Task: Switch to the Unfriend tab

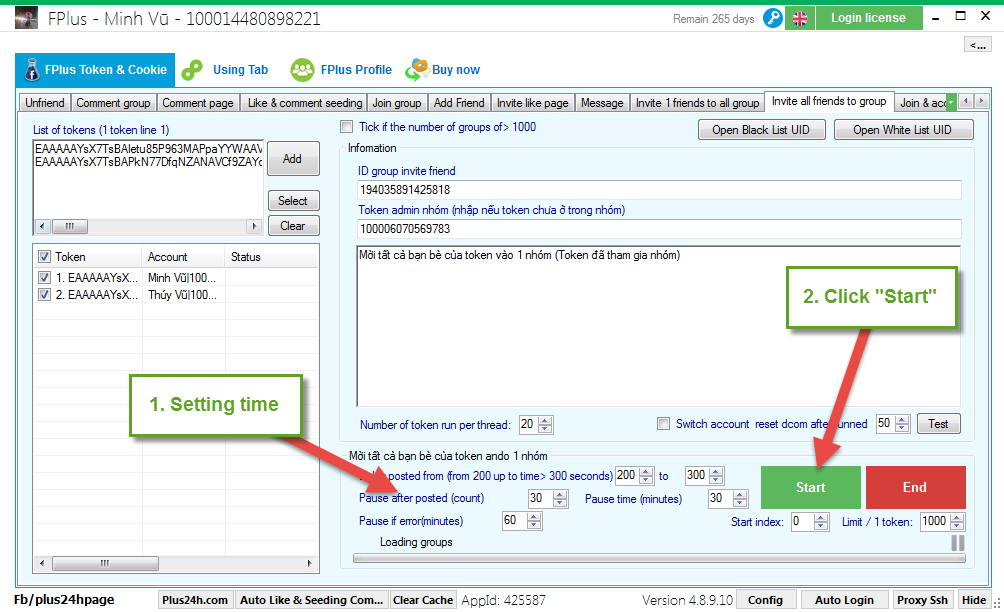Action: click(45, 103)
